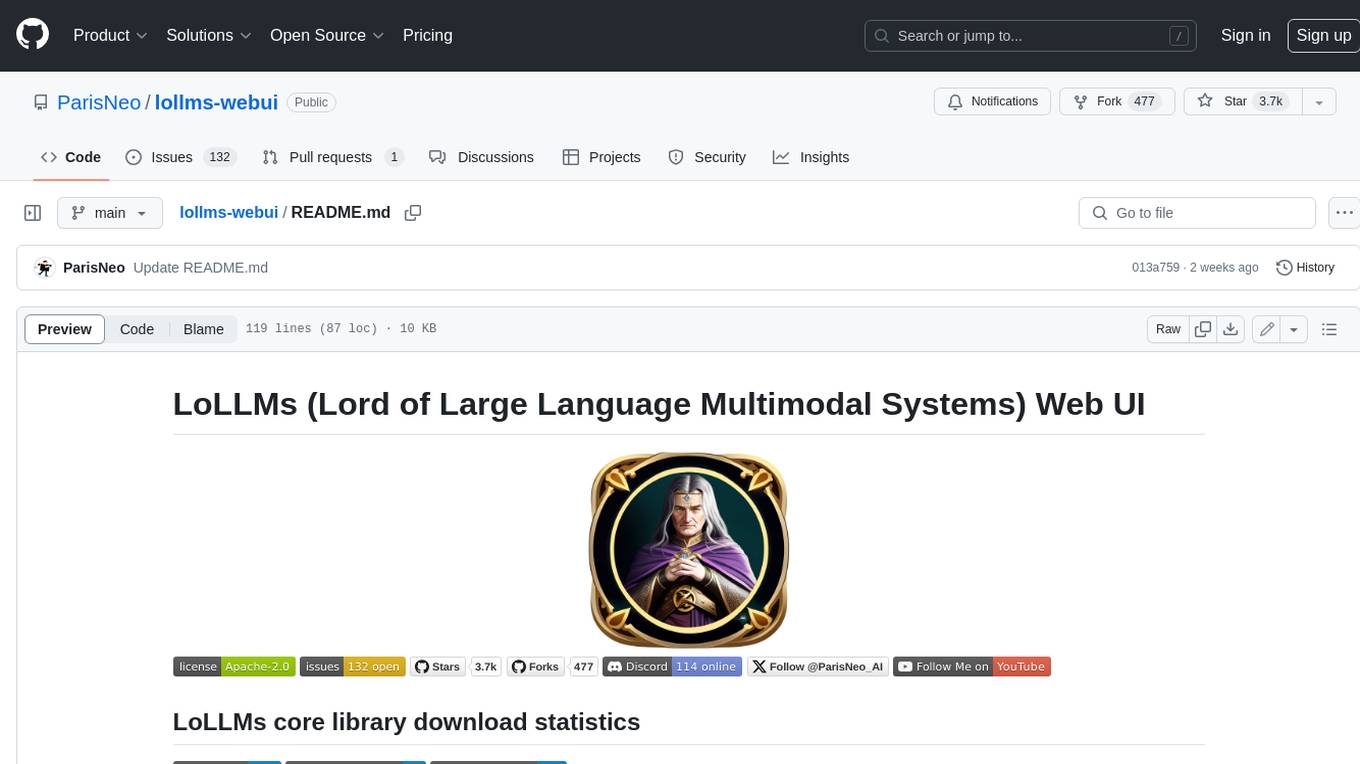Screen dimensions: 1360x764
Task: Switch to the Projects tab
Action: point(602,157)
